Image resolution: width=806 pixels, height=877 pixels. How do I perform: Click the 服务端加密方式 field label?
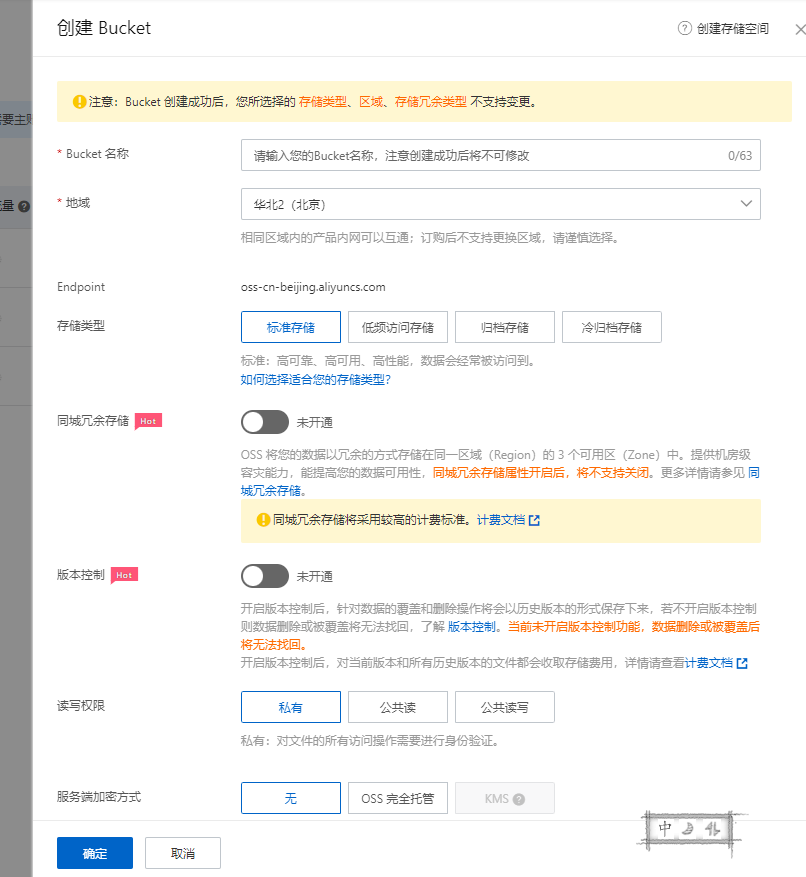[99, 796]
